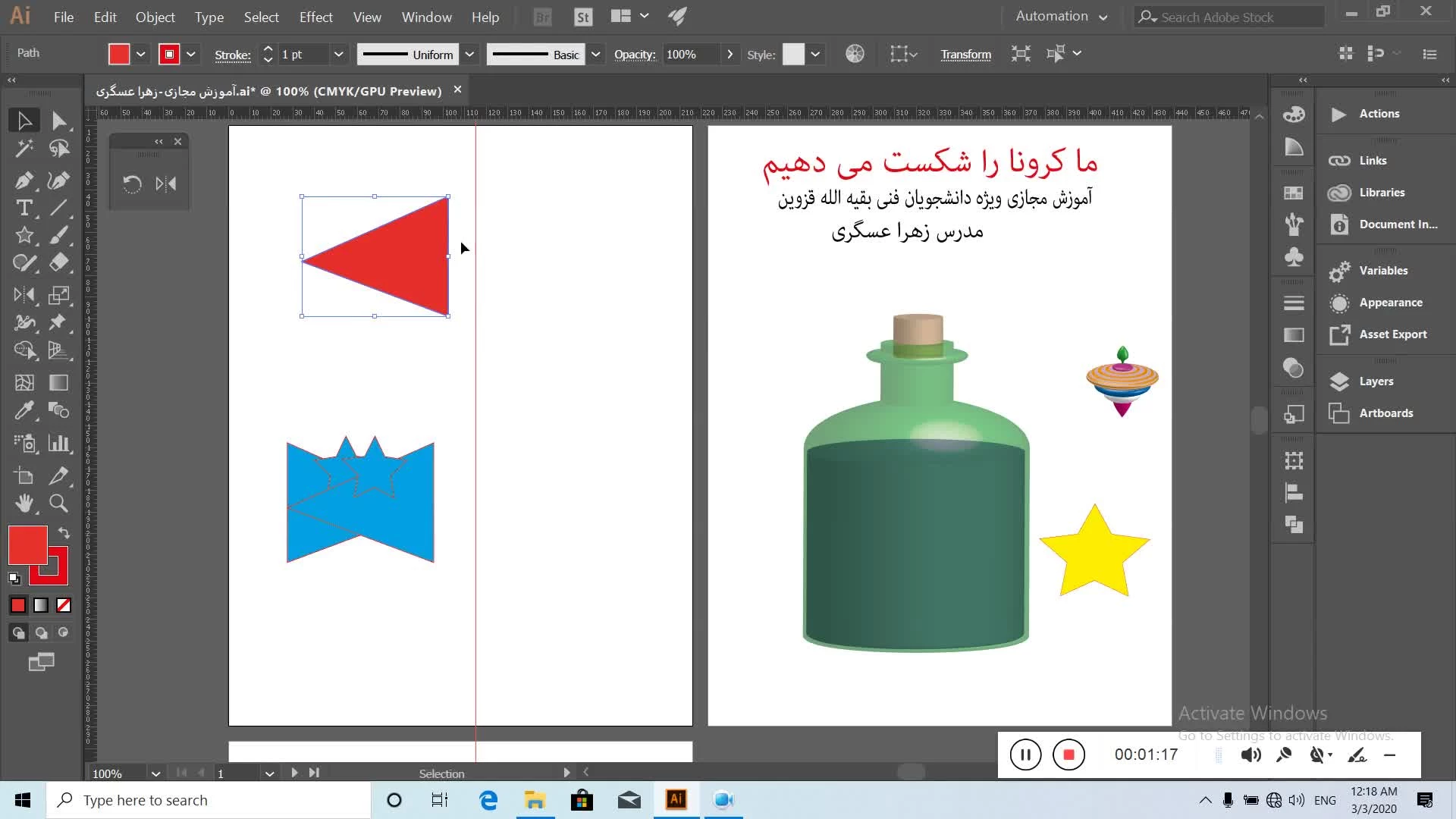Open the Object menu

155,17
